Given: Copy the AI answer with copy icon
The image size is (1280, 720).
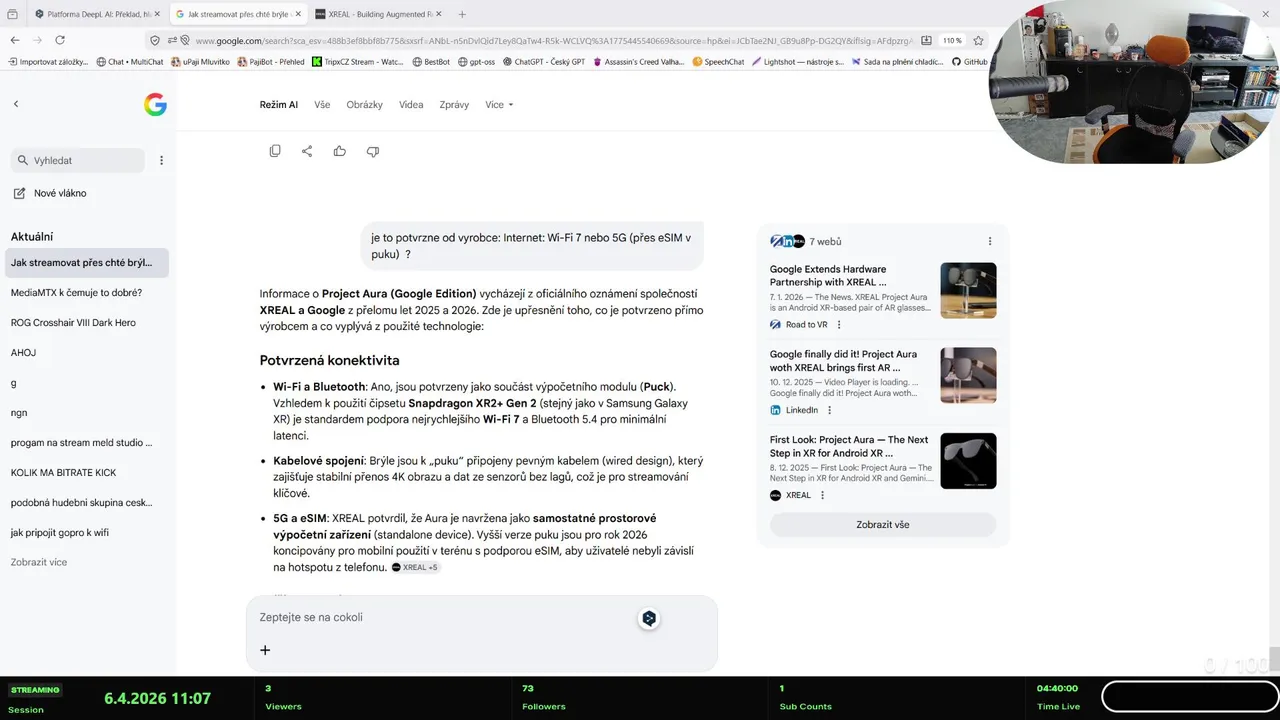Looking at the screenshot, I should [275, 151].
